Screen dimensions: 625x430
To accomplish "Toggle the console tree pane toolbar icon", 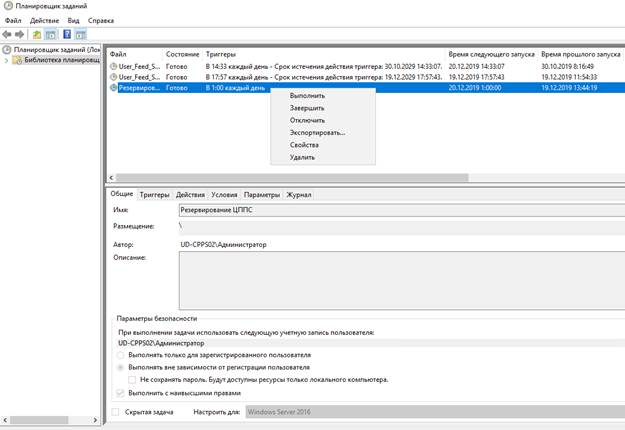I will tap(51, 35).
